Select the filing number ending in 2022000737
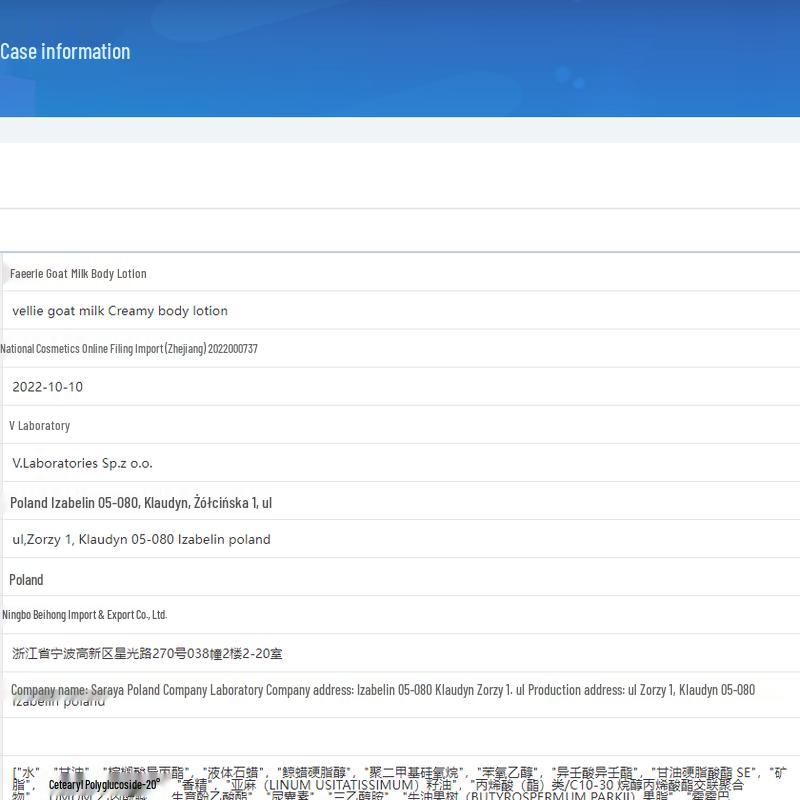 pyautogui.click(x=129, y=349)
